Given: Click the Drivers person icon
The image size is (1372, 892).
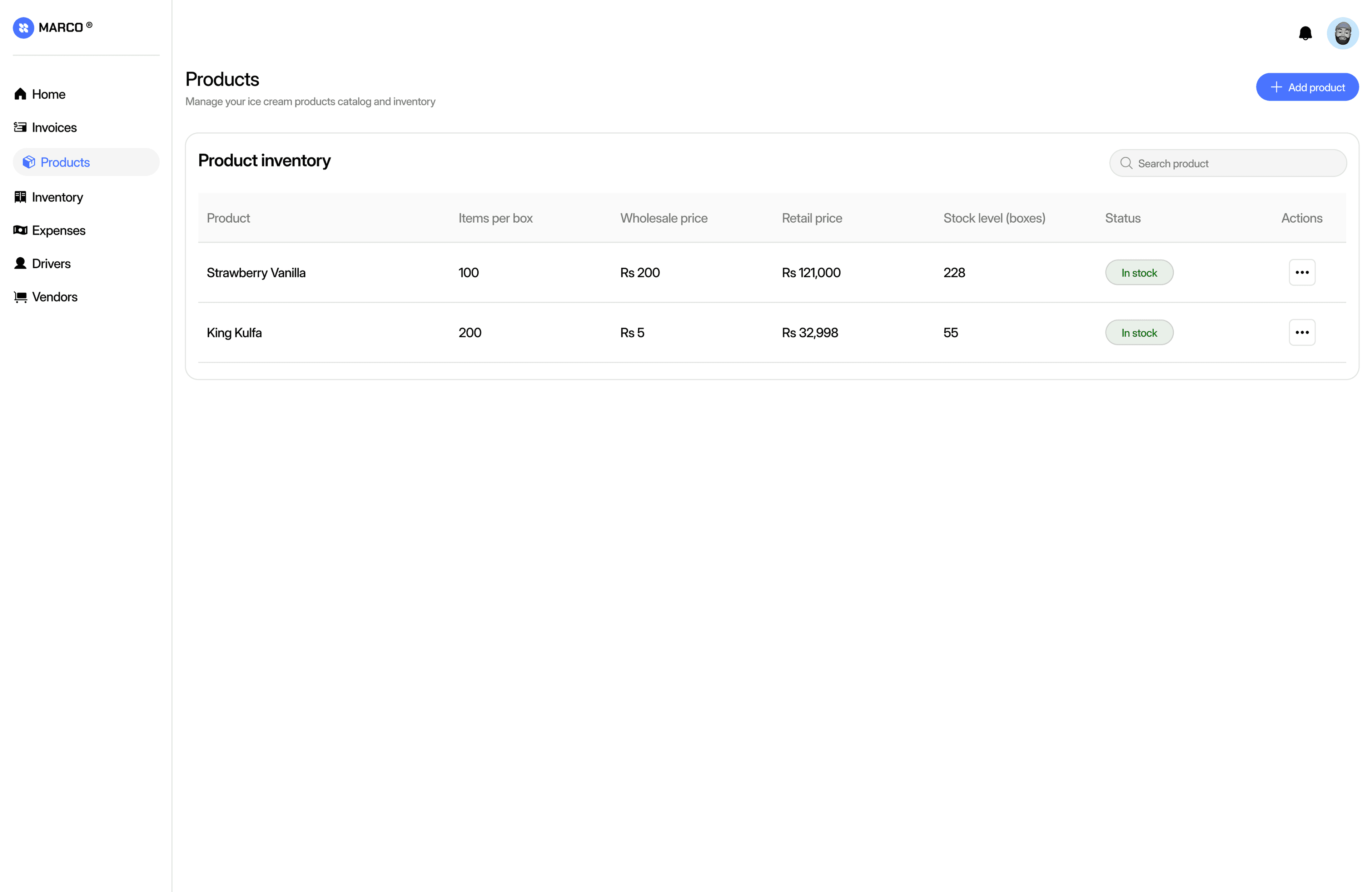Looking at the screenshot, I should pyautogui.click(x=20, y=263).
